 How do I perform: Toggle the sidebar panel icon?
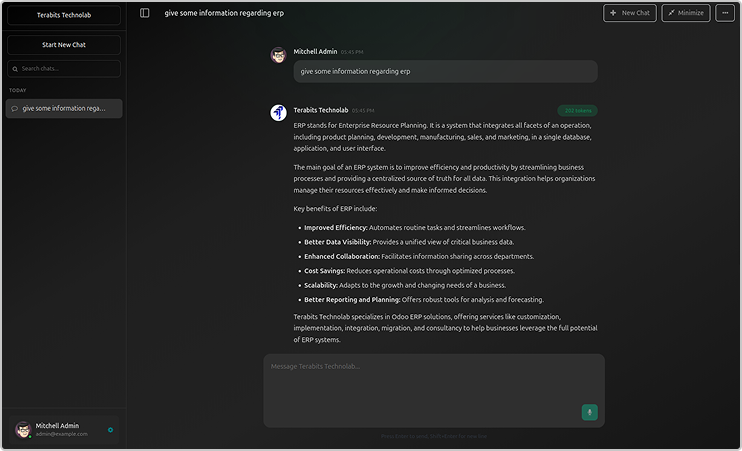point(145,13)
